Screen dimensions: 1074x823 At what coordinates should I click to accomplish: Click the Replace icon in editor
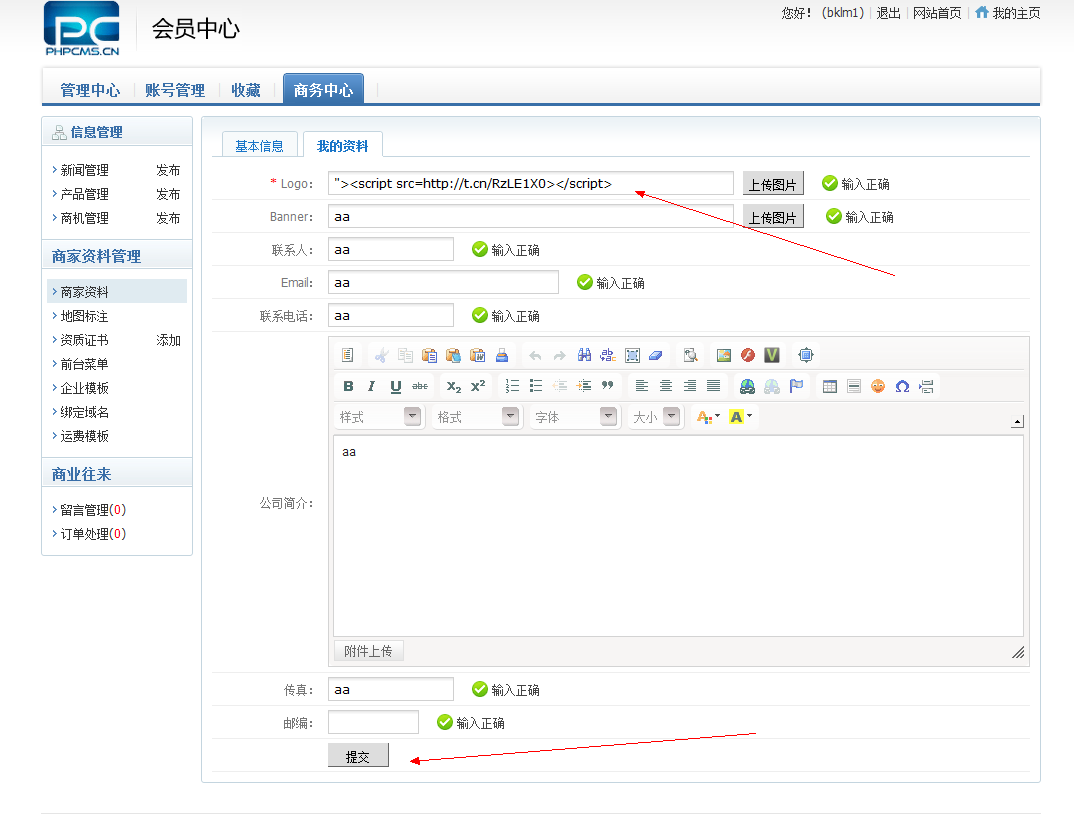[608, 355]
